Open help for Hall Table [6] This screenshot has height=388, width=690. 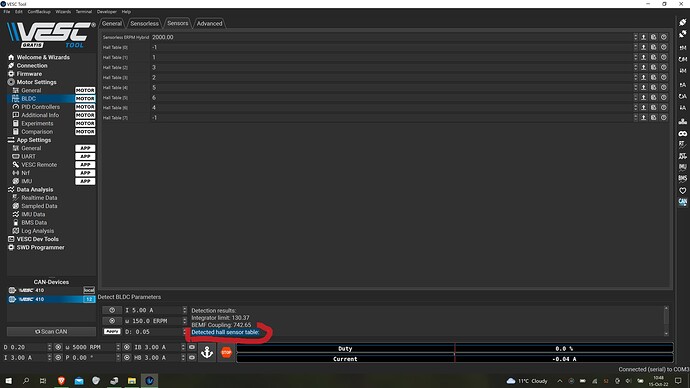[x=664, y=108]
